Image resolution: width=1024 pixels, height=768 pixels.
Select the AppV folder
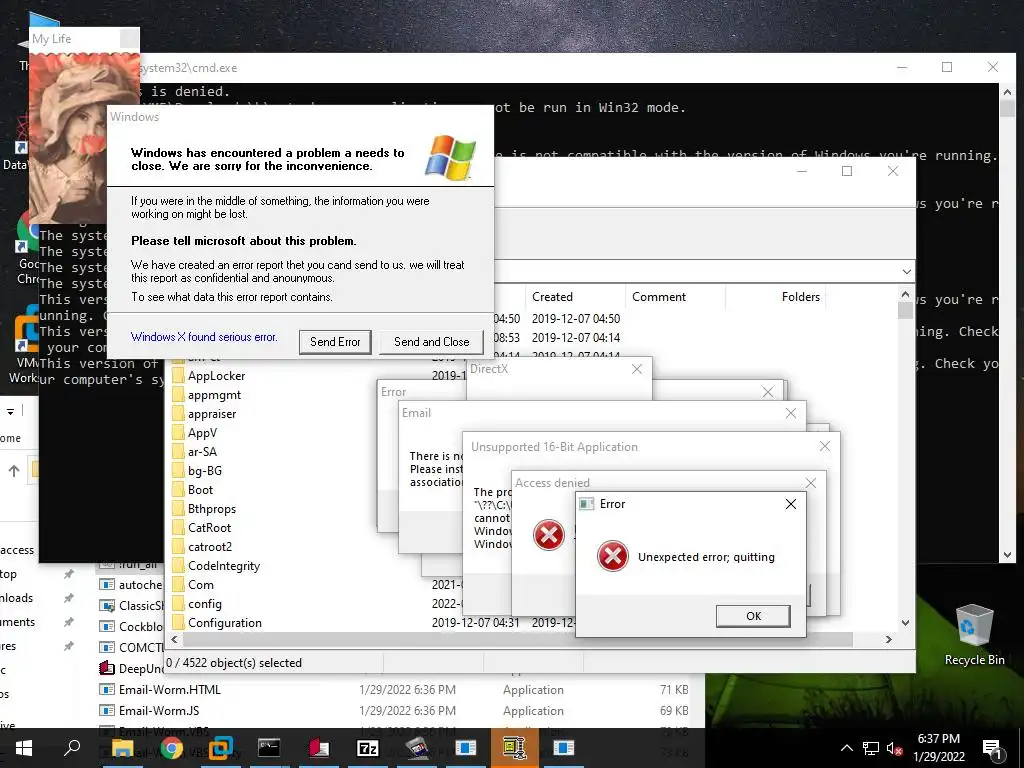pyautogui.click(x=202, y=432)
